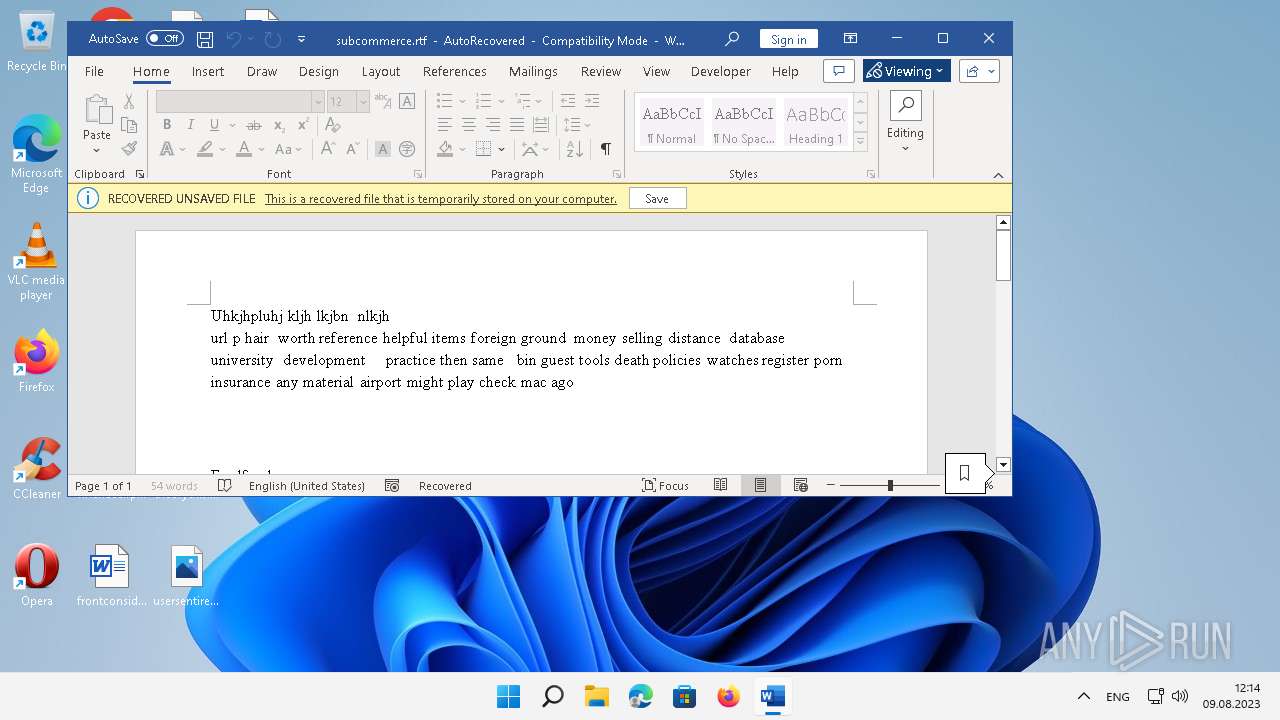
Task: Toggle Align Left
Action: pos(445,125)
